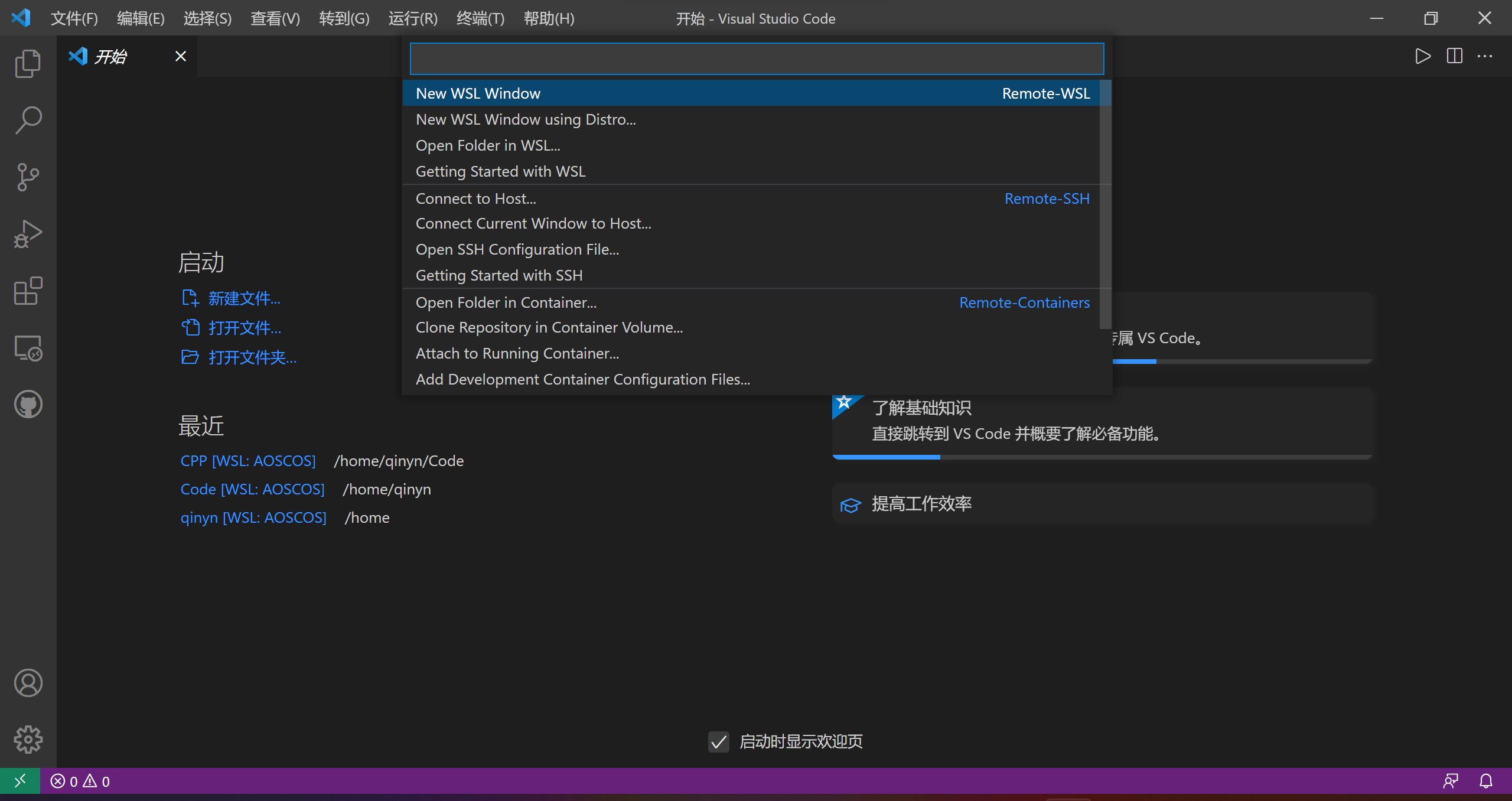Viewport: 1512px width, 801px height.
Task: Open the Explorer sidebar icon
Action: point(27,63)
